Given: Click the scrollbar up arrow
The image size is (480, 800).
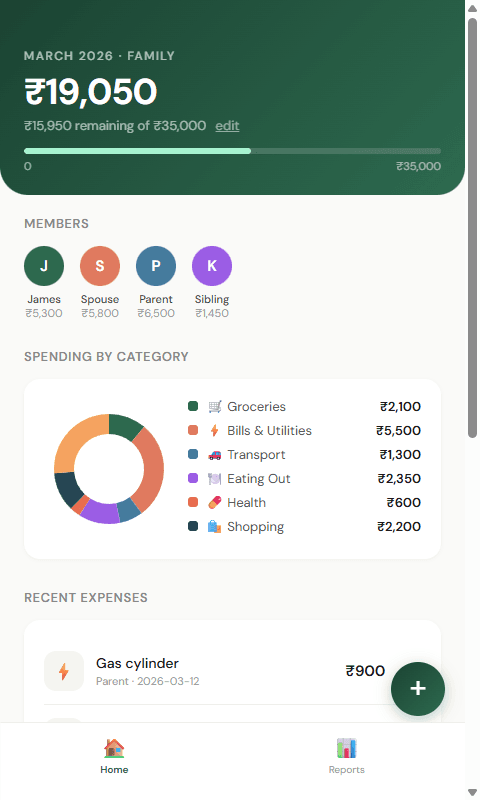Looking at the screenshot, I should (472, 8).
